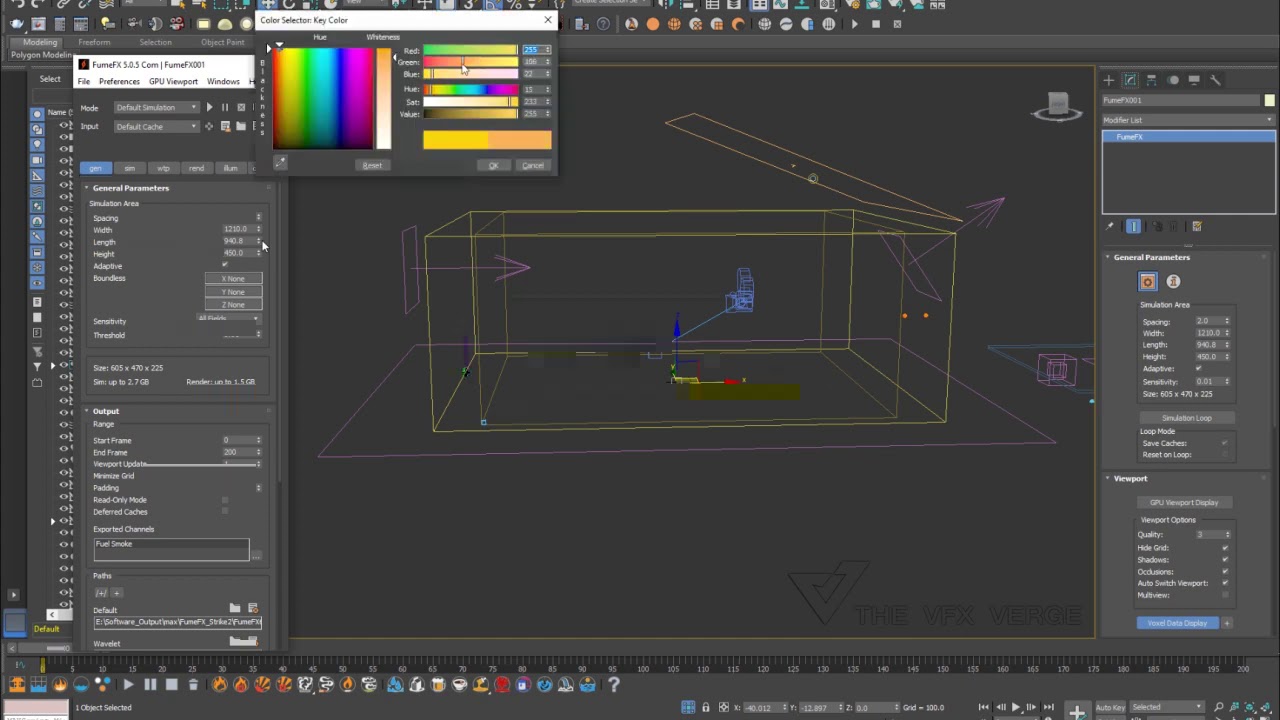Click the Red slider in Color Selector
The height and width of the screenshot is (720, 1280).
point(470,50)
